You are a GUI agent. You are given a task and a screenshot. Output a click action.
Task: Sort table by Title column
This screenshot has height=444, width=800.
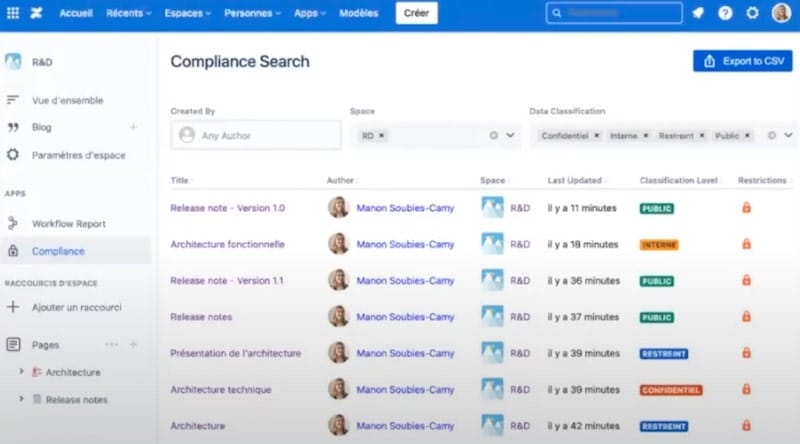[182, 180]
